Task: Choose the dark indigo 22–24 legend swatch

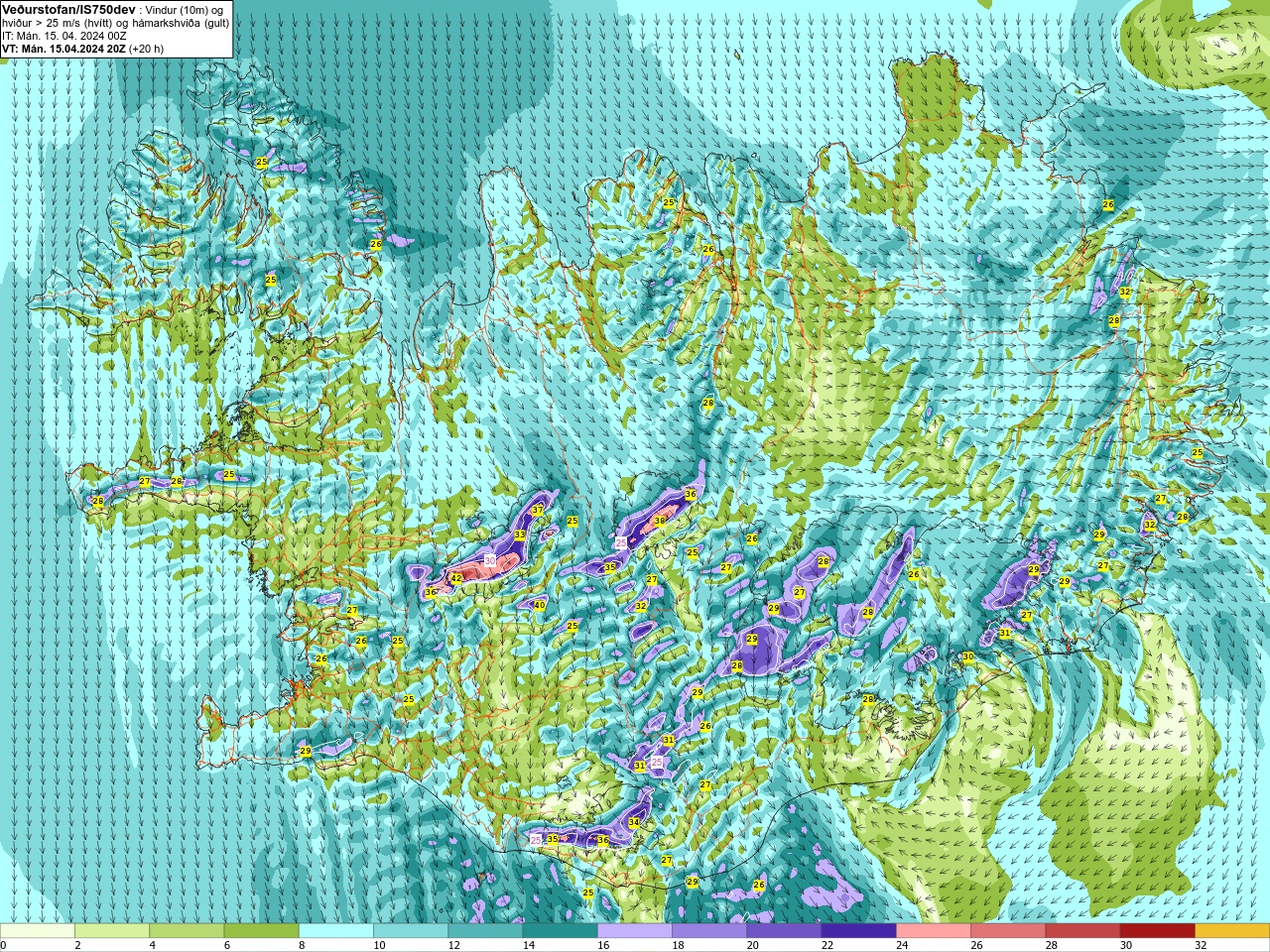Action: pos(858,931)
